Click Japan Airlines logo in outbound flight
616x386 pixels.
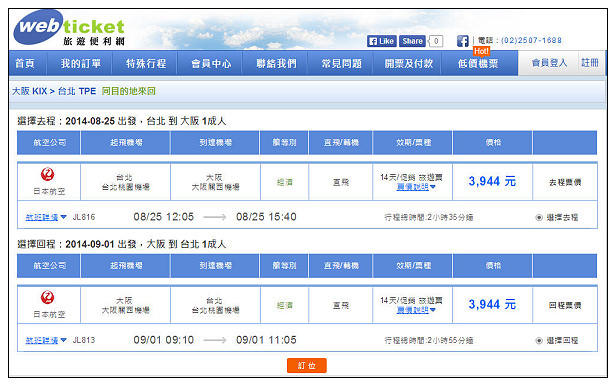coord(48,174)
